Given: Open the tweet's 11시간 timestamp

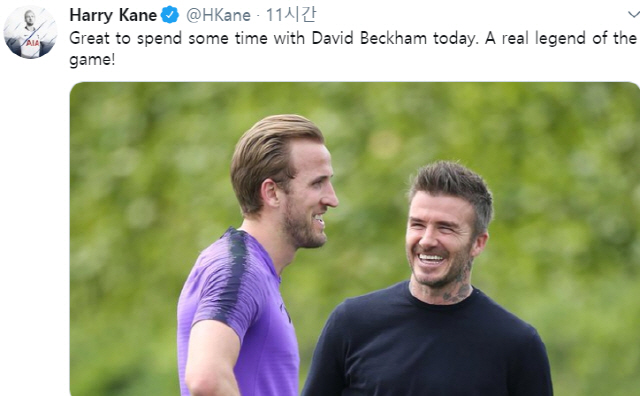Looking at the screenshot, I should tap(291, 15).
